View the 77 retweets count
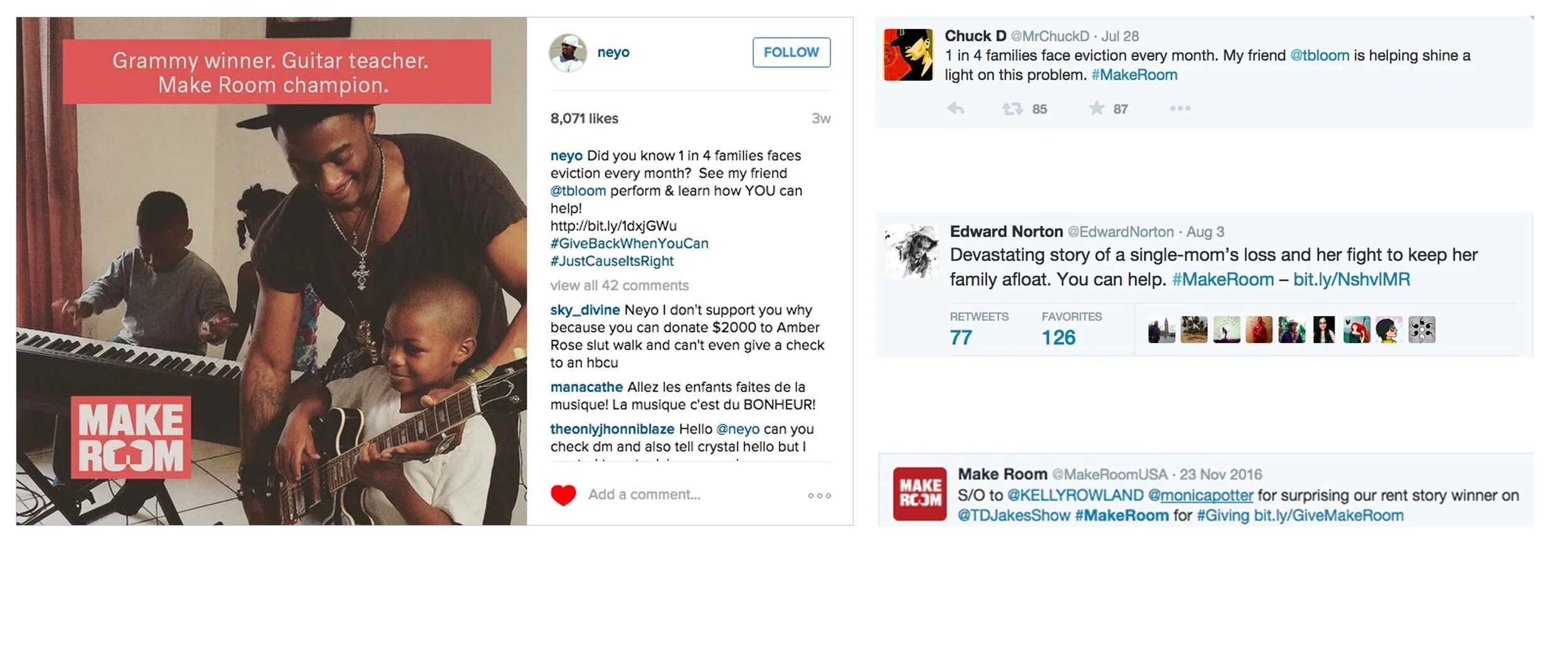 [x=960, y=337]
